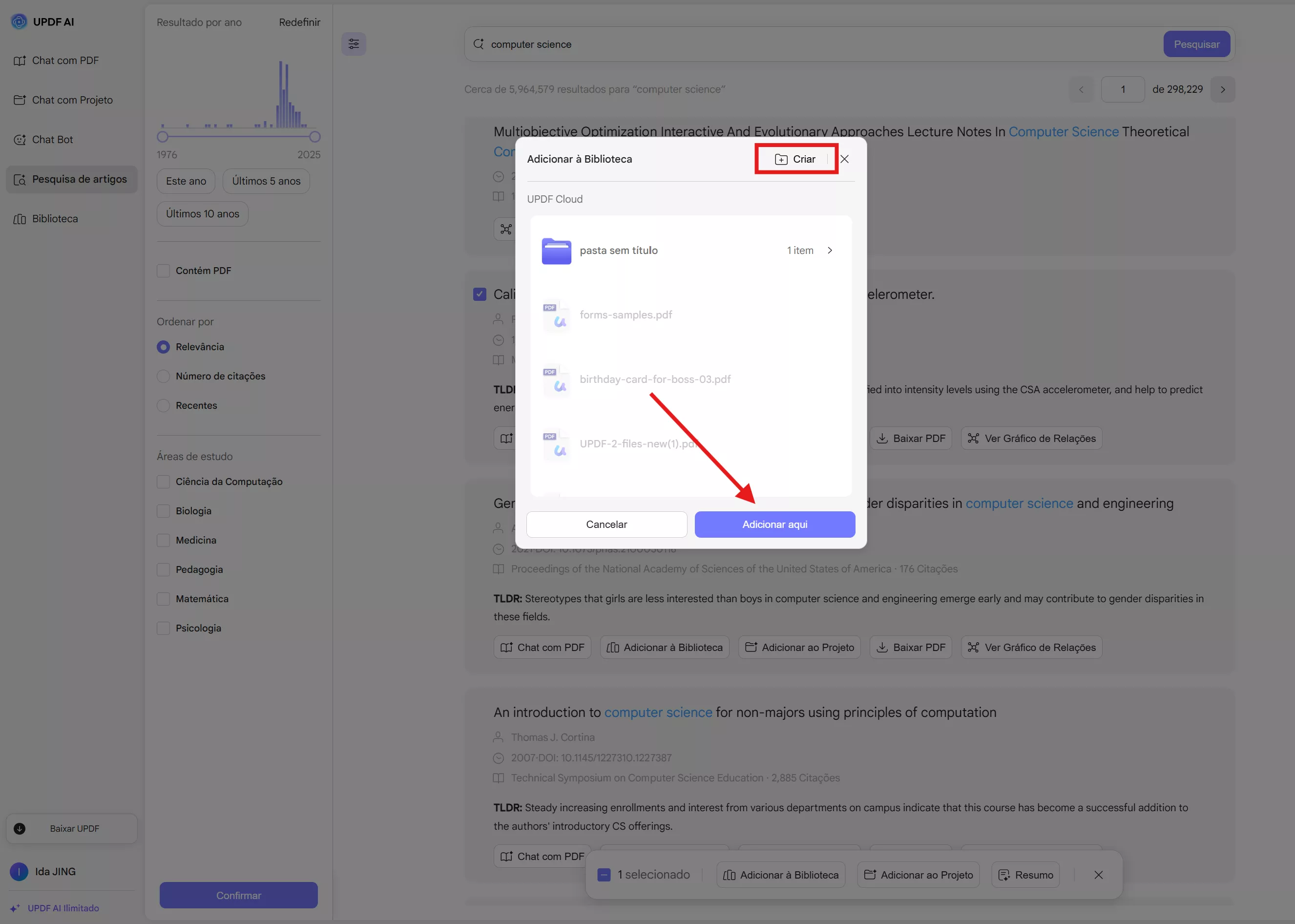Screen dimensions: 1295x924
Task: Grab the 2025 year slider handle
Action: pos(314,137)
